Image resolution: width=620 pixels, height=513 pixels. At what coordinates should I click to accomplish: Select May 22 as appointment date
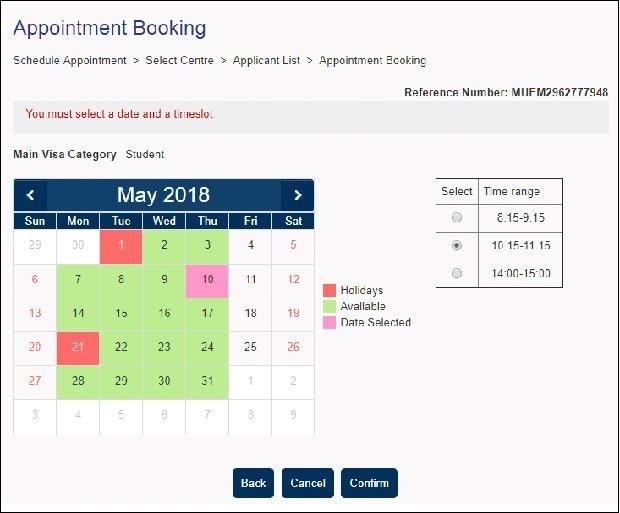(121, 348)
